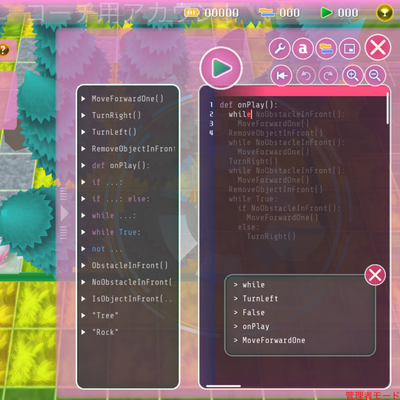Choose 'while' autocomplete suggestion
This screenshot has height=400, width=400.
coord(253,285)
